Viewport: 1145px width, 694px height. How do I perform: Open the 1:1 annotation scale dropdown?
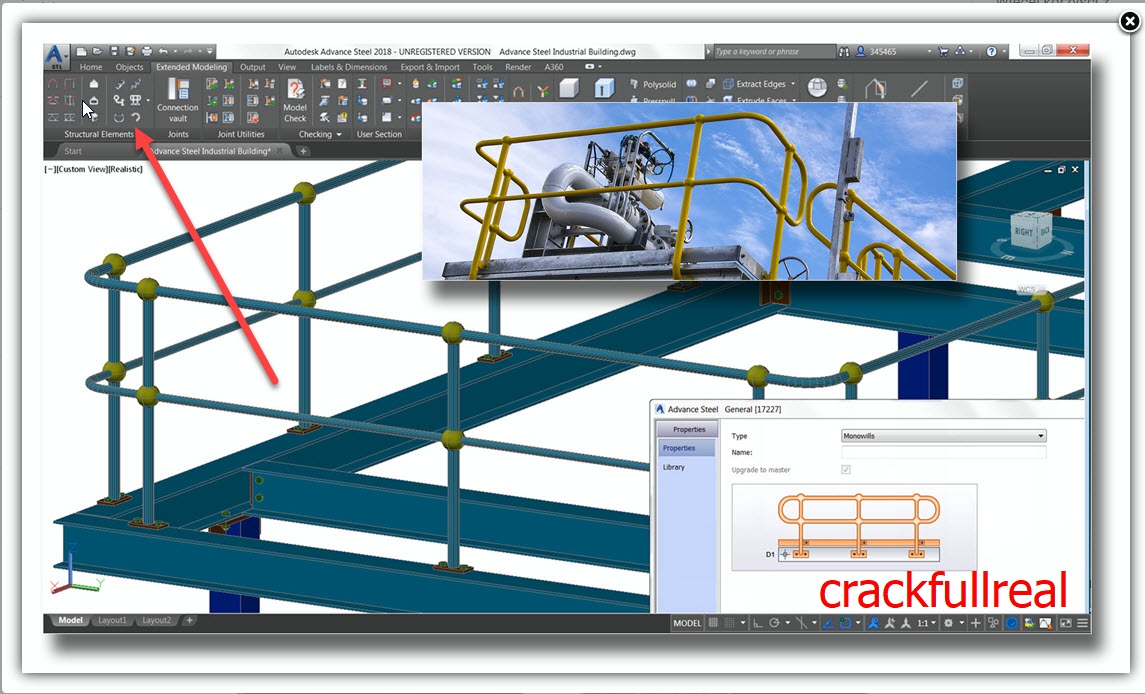tap(926, 623)
